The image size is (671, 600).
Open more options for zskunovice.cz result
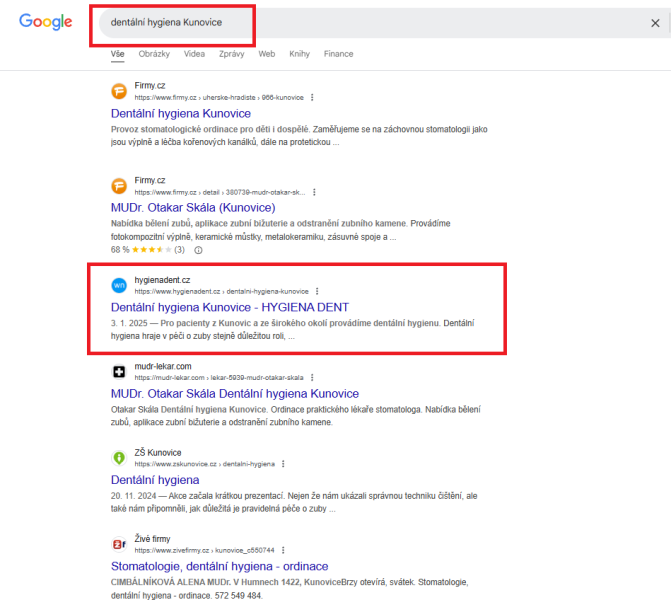pos(283,464)
